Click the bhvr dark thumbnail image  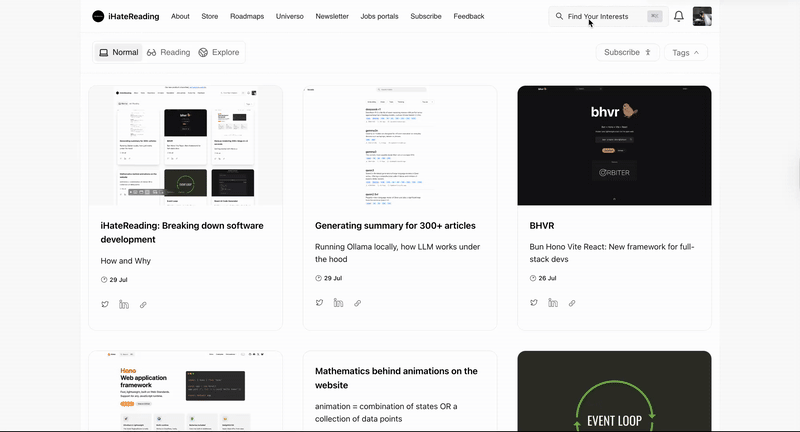[614, 146]
